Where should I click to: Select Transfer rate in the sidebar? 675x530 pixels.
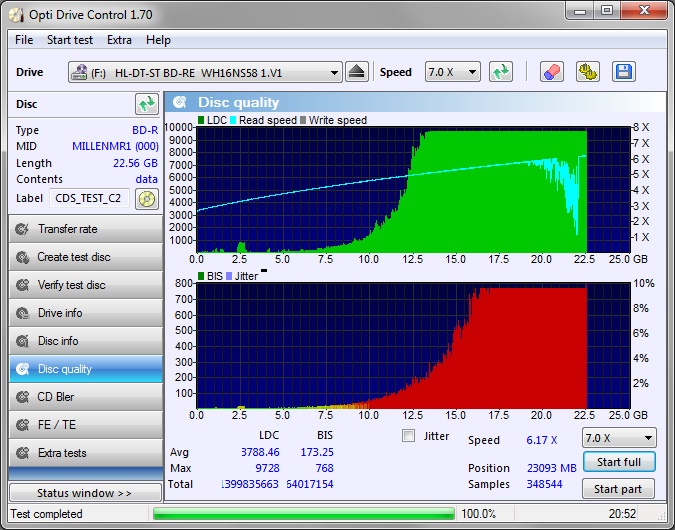pos(85,229)
